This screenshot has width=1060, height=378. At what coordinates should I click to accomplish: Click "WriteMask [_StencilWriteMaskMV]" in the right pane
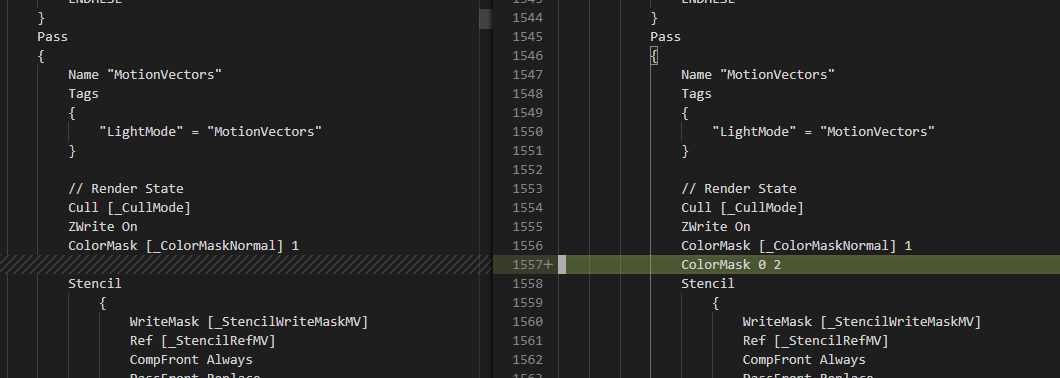coord(862,322)
